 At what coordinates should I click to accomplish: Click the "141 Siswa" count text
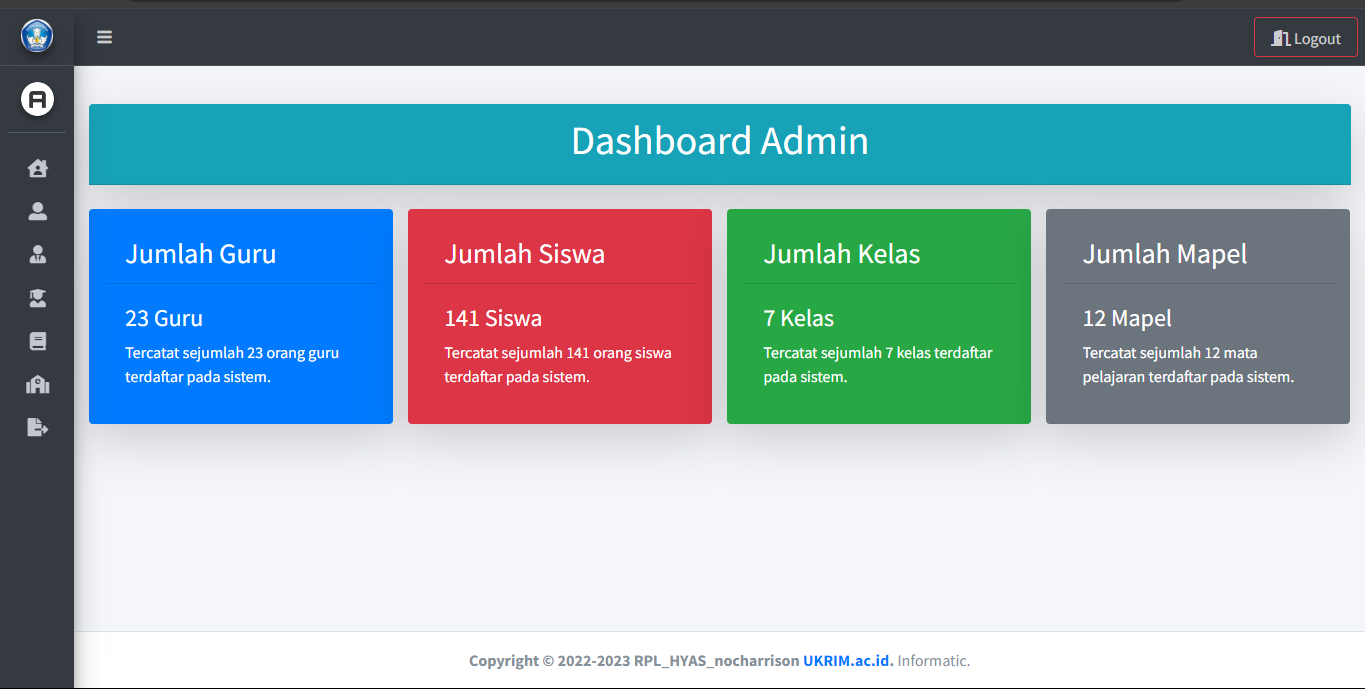point(493,319)
